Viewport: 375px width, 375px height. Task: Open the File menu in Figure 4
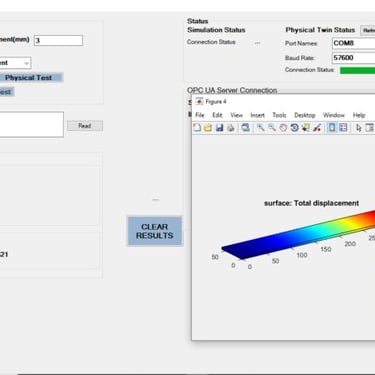click(x=200, y=115)
